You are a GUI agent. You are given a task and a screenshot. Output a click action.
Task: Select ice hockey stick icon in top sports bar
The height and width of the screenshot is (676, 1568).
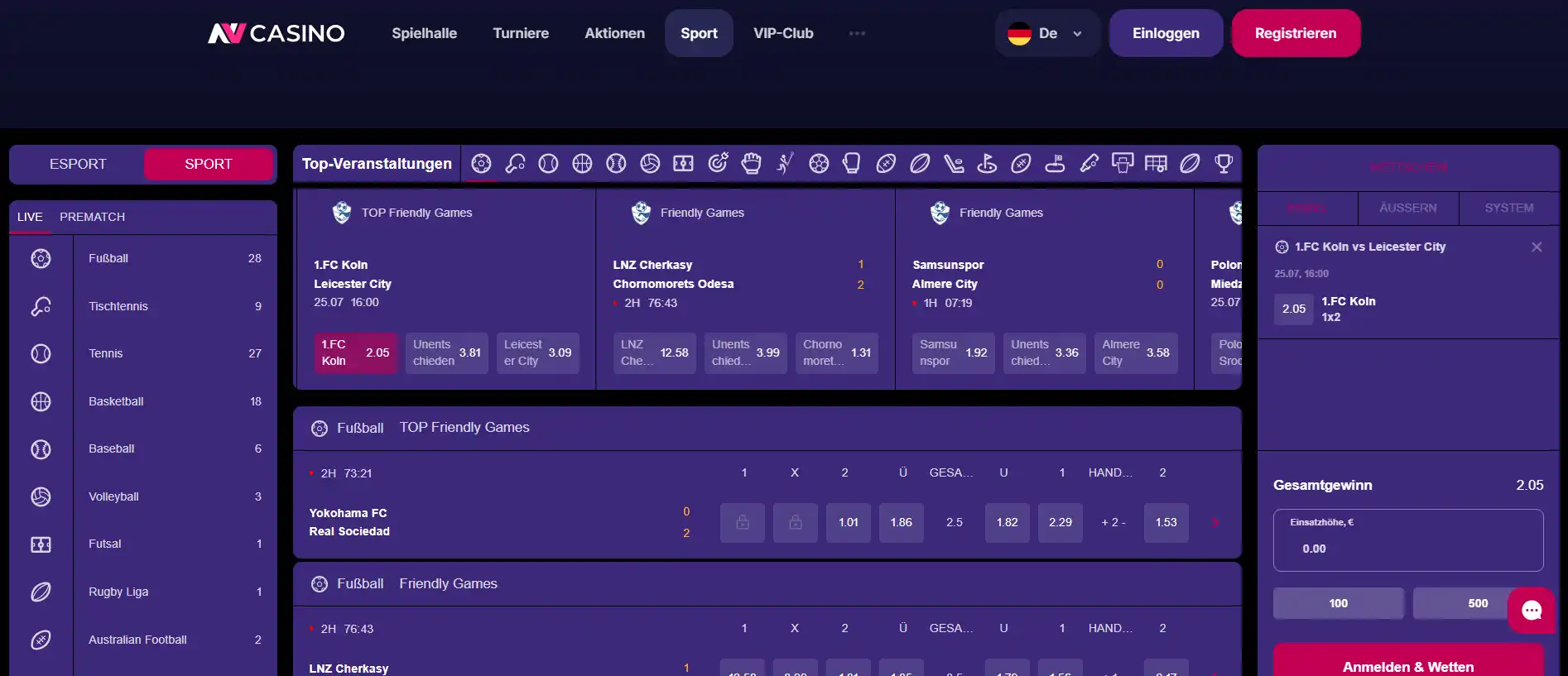(953, 163)
